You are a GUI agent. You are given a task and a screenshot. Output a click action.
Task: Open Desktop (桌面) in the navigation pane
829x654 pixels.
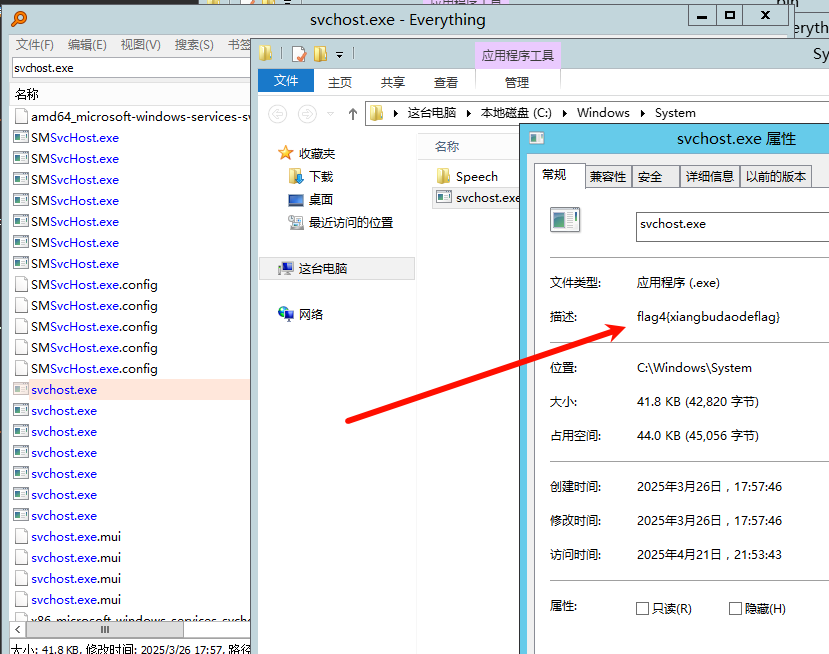(295, 199)
